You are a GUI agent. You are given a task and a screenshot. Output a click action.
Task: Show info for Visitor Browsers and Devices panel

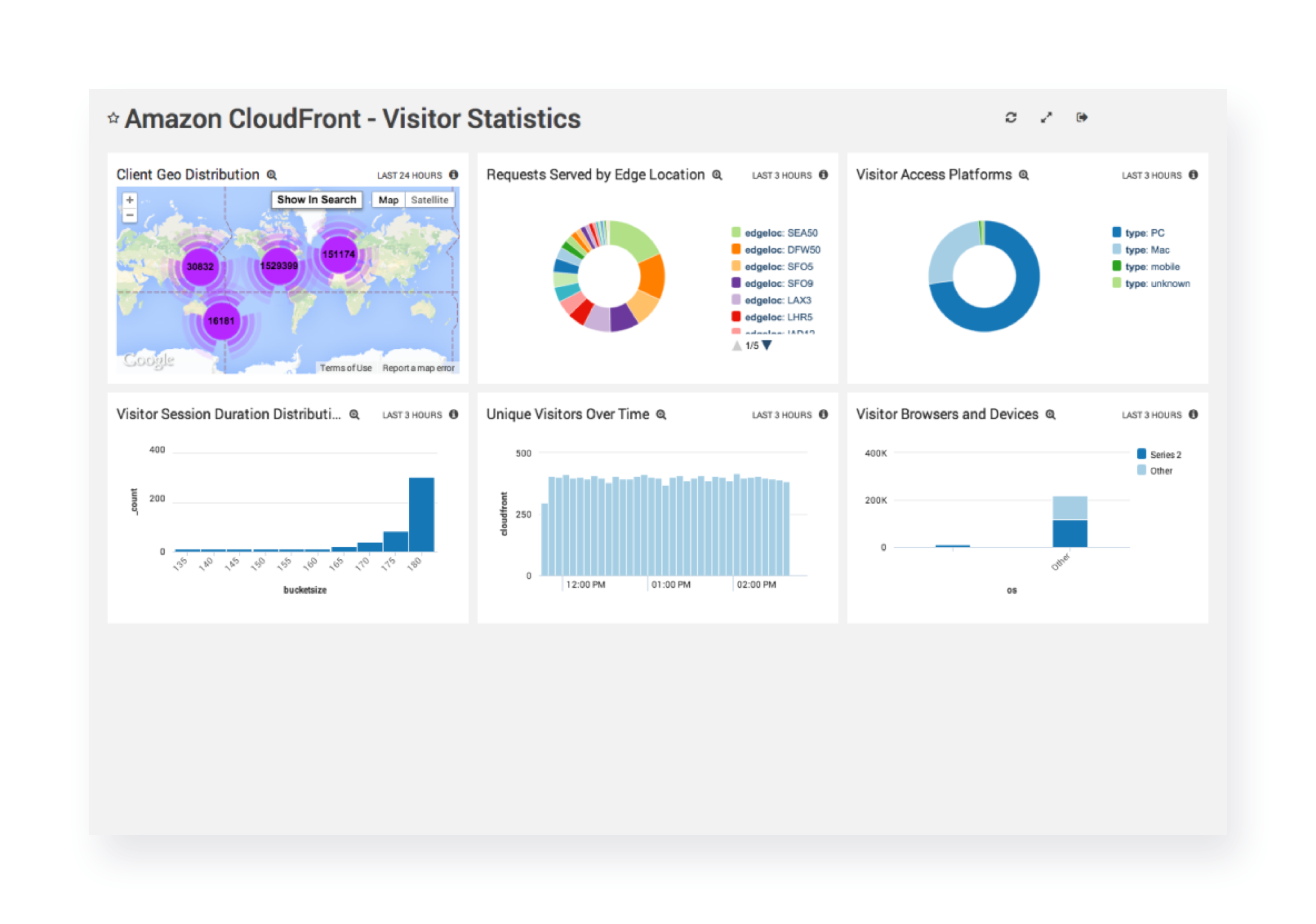[x=1194, y=414]
